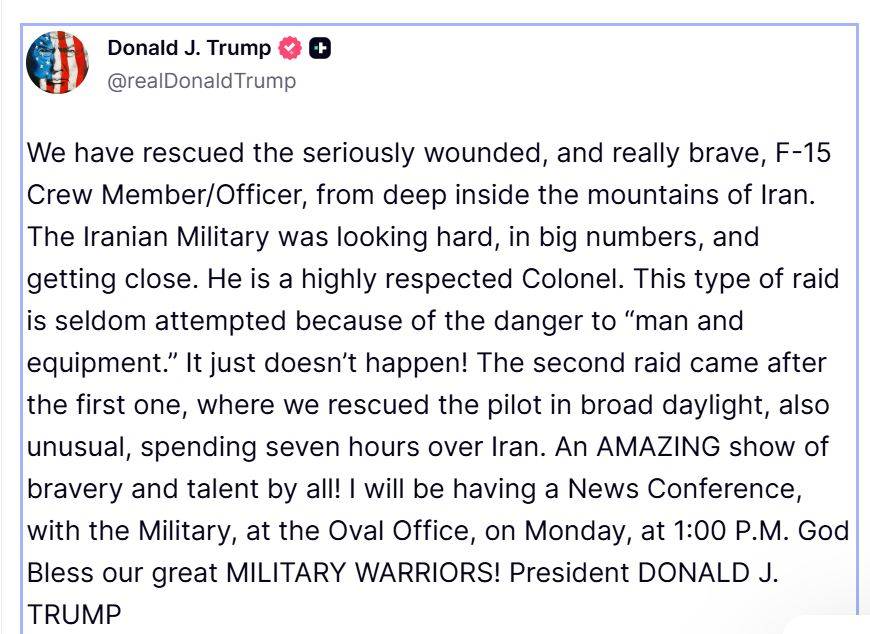The height and width of the screenshot is (634, 870).
Task: Open the Donald J. Trump display name
Action: tap(189, 47)
